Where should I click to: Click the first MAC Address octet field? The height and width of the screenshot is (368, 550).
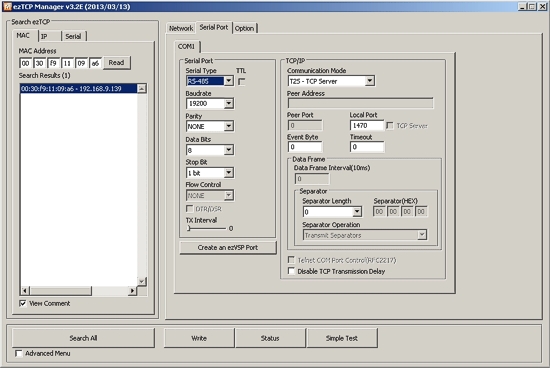(x=25, y=63)
